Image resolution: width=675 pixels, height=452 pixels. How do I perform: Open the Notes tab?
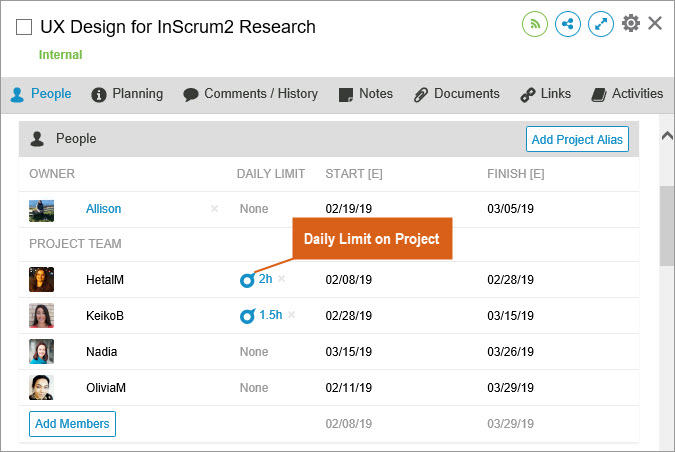tap(366, 94)
